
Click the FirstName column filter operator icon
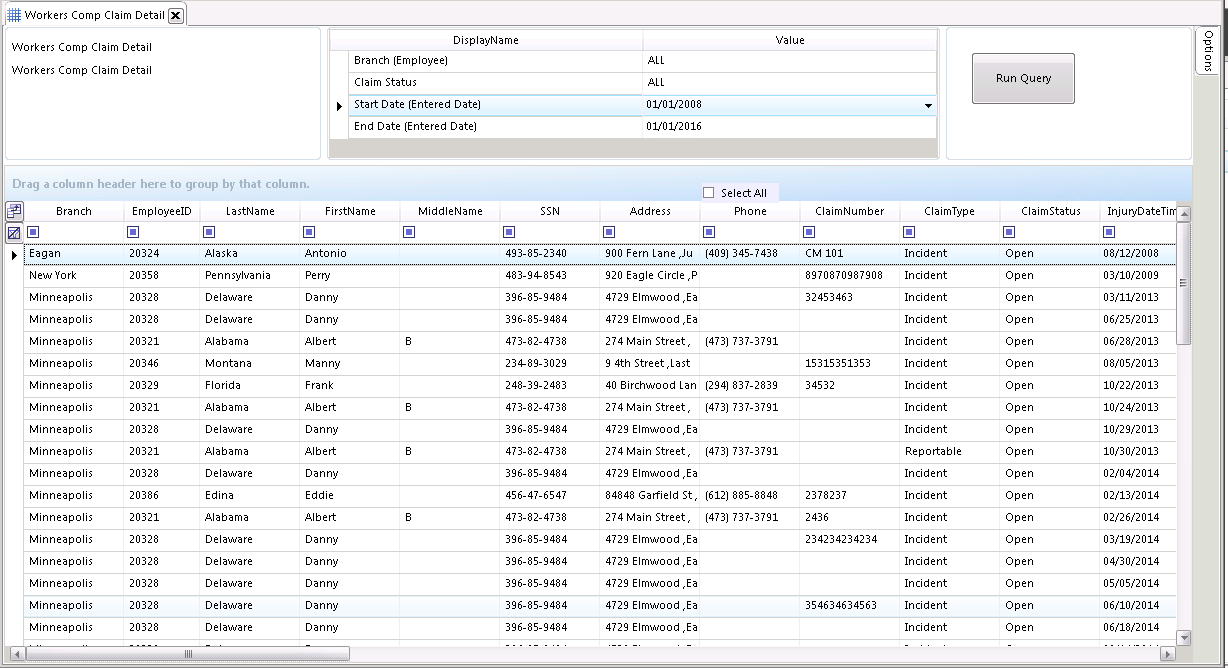point(310,232)
